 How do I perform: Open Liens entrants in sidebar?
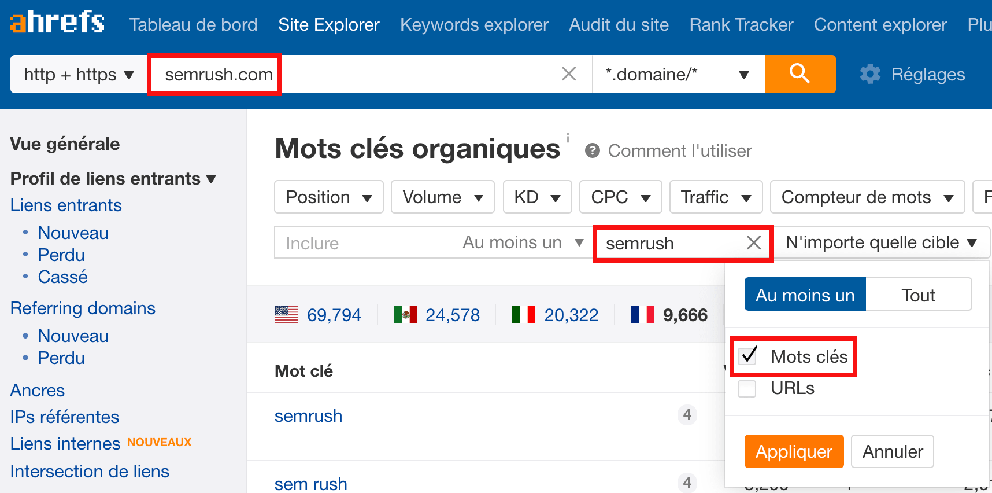pos(66,206)
